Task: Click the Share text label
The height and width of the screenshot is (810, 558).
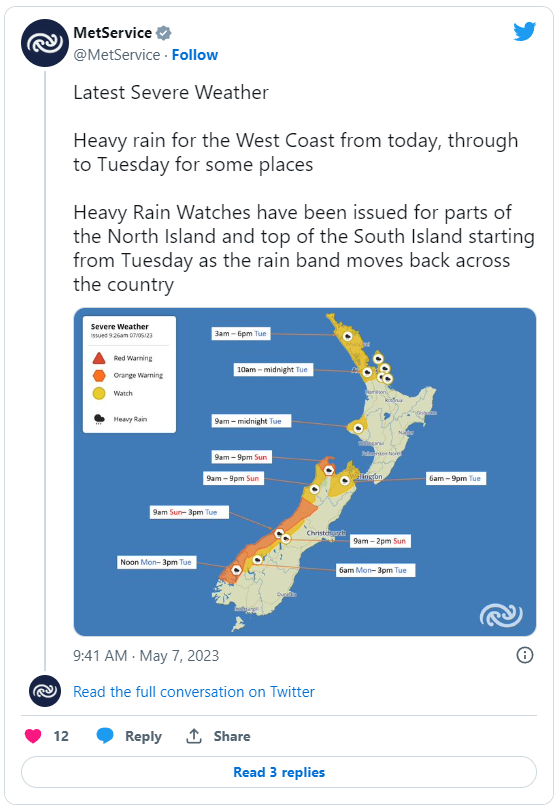Action: (232, 736)
